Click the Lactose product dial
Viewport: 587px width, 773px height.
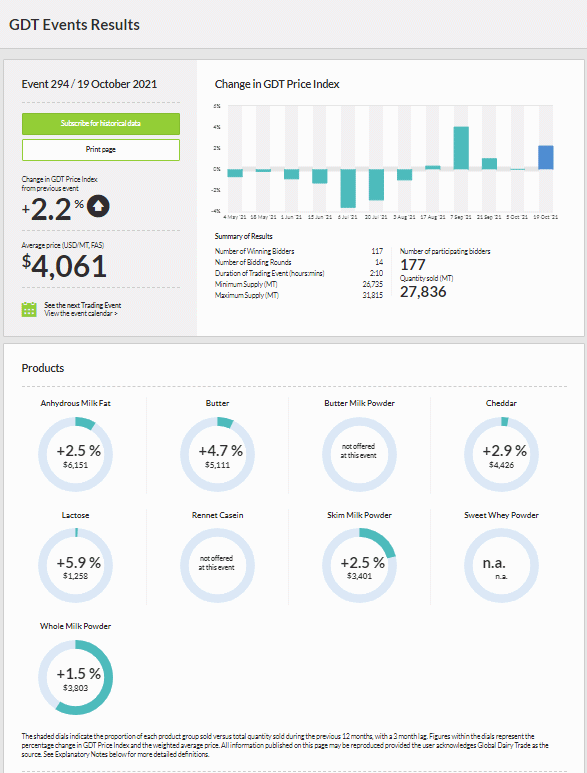point(75,565)
